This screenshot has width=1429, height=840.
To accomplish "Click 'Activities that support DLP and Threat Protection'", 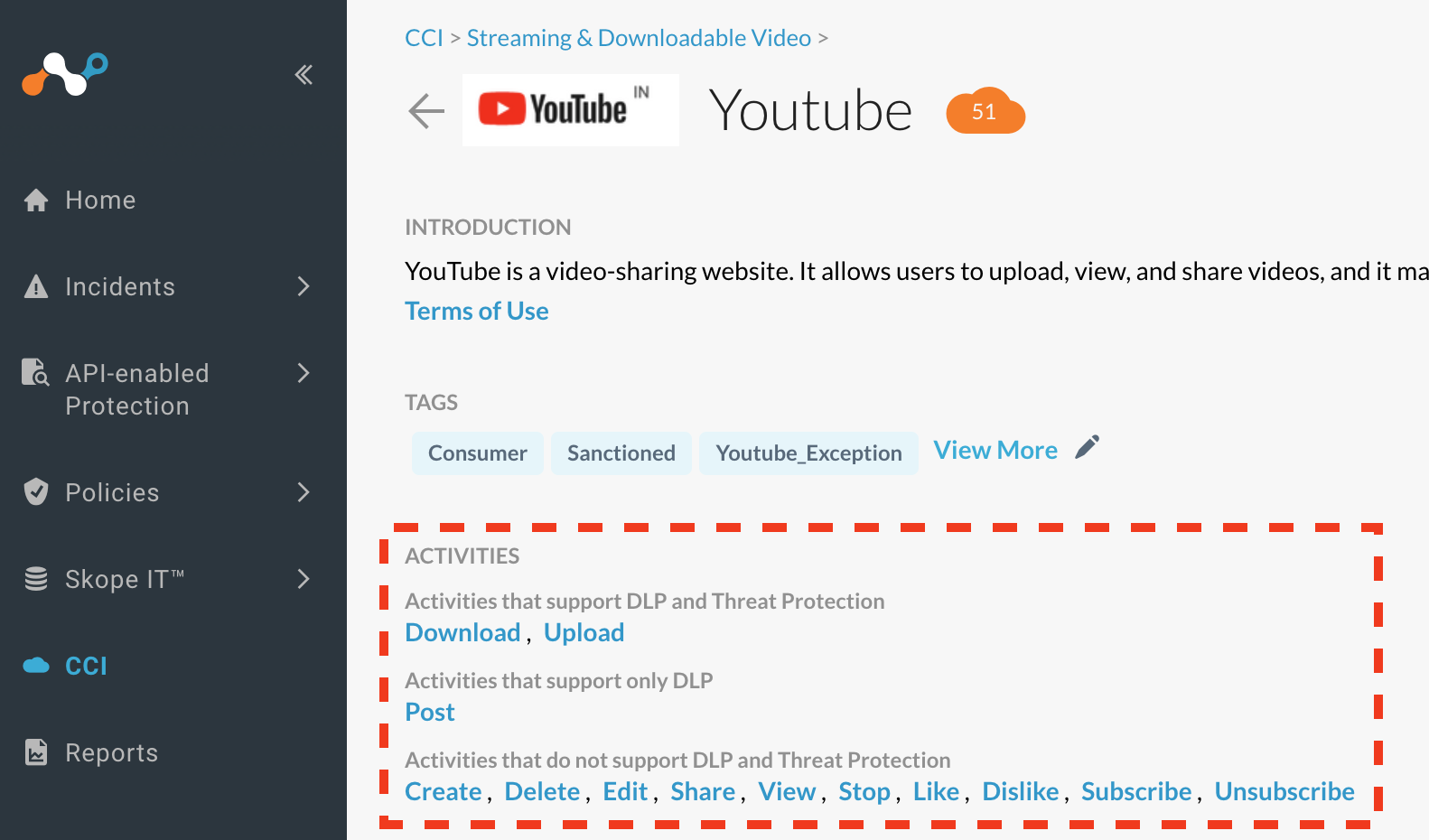I will tap(645, 601).
